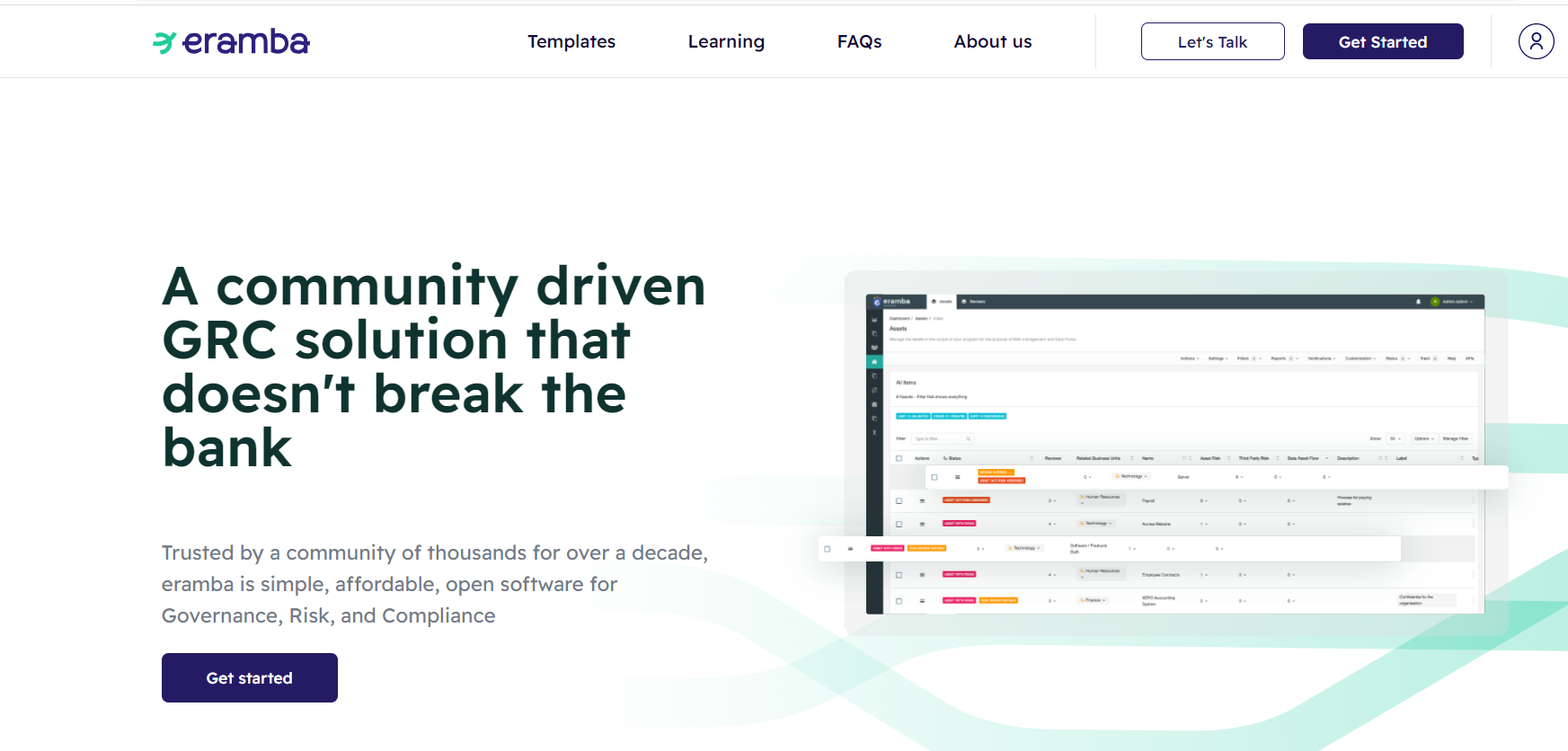1568x751 pixels.
Task: Click the Get started hero button
Action: (x=250, y=677)
